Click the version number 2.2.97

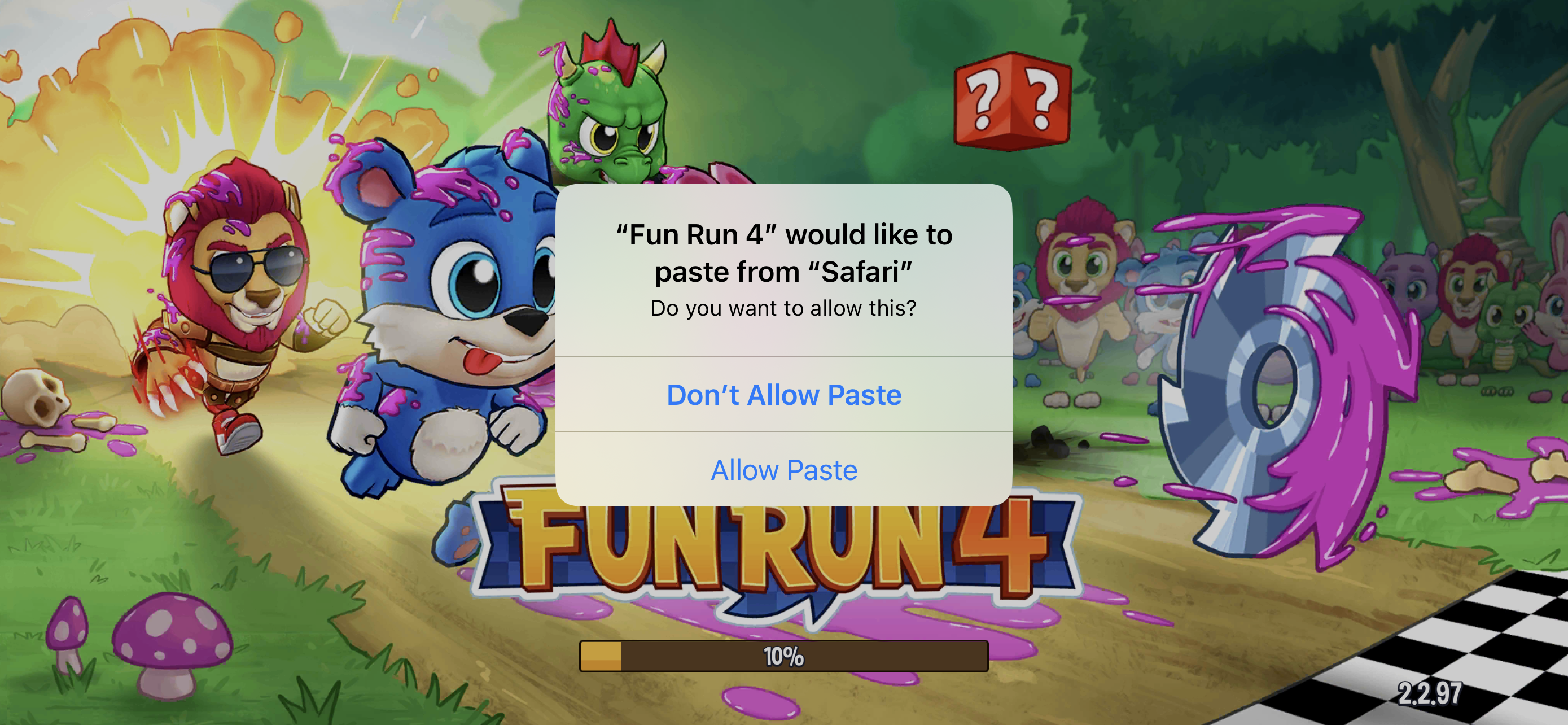click(x=1429, y=693)
